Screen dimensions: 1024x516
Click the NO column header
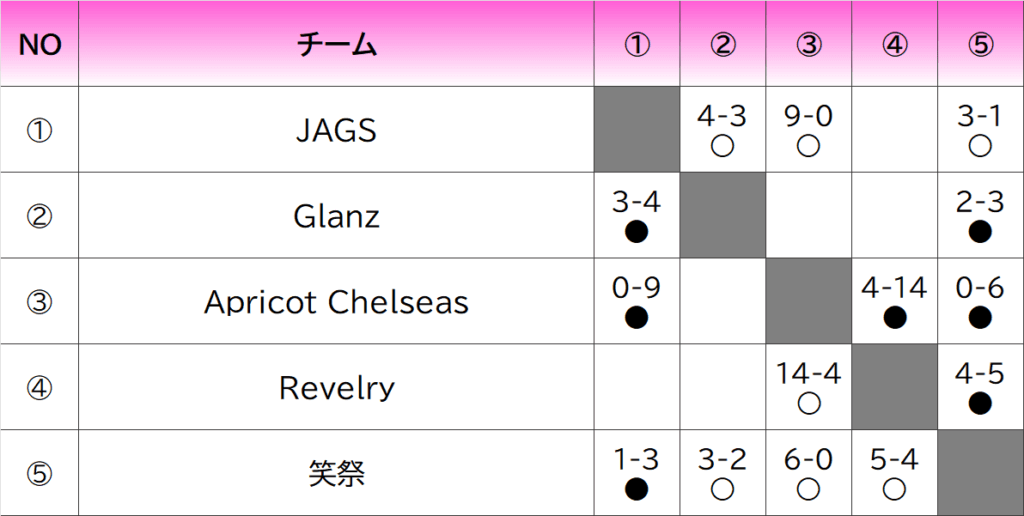coord(40,45)
